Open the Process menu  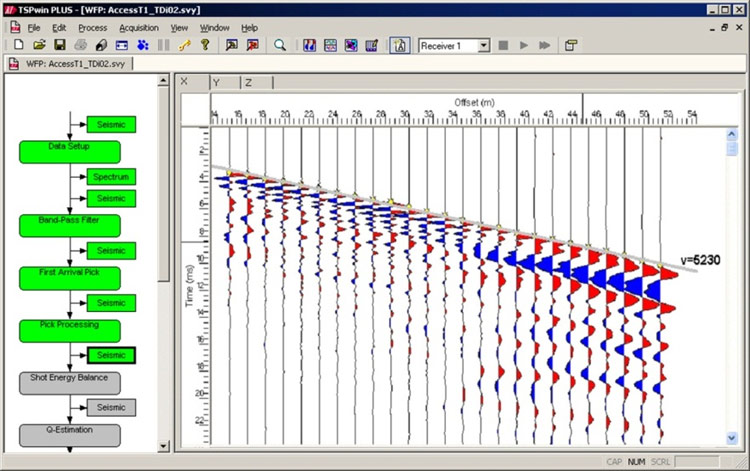[92, 28]
